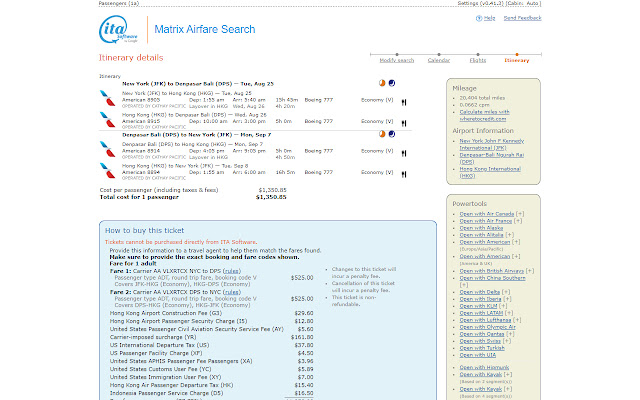Click the ITA Software logo

coord(118,29)
